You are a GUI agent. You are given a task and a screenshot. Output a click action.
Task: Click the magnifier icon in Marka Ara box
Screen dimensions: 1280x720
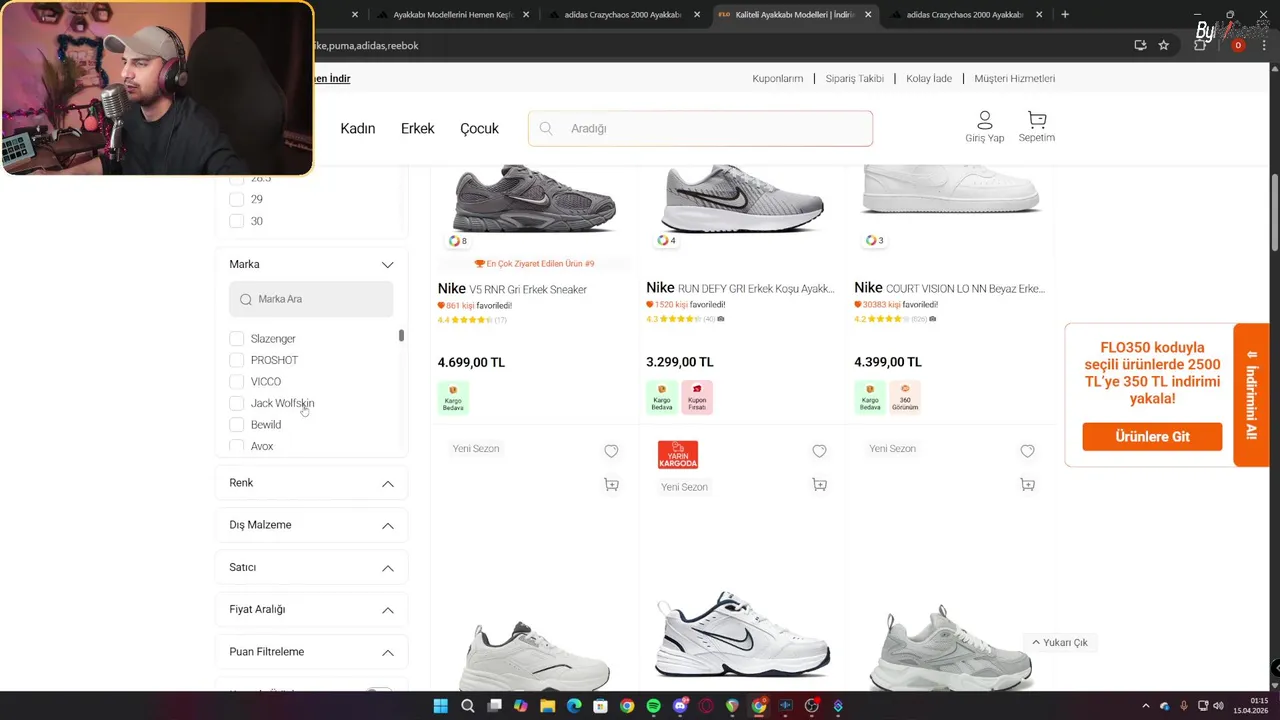coord(246,299)
